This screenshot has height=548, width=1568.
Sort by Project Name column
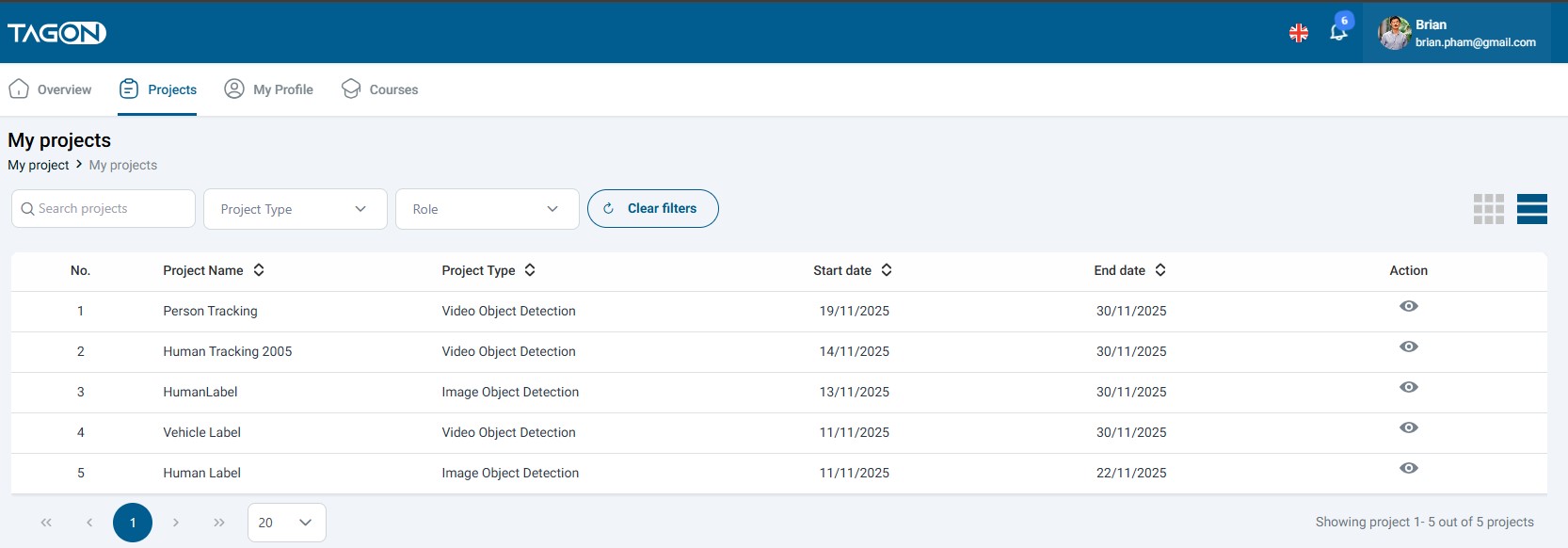259,270
